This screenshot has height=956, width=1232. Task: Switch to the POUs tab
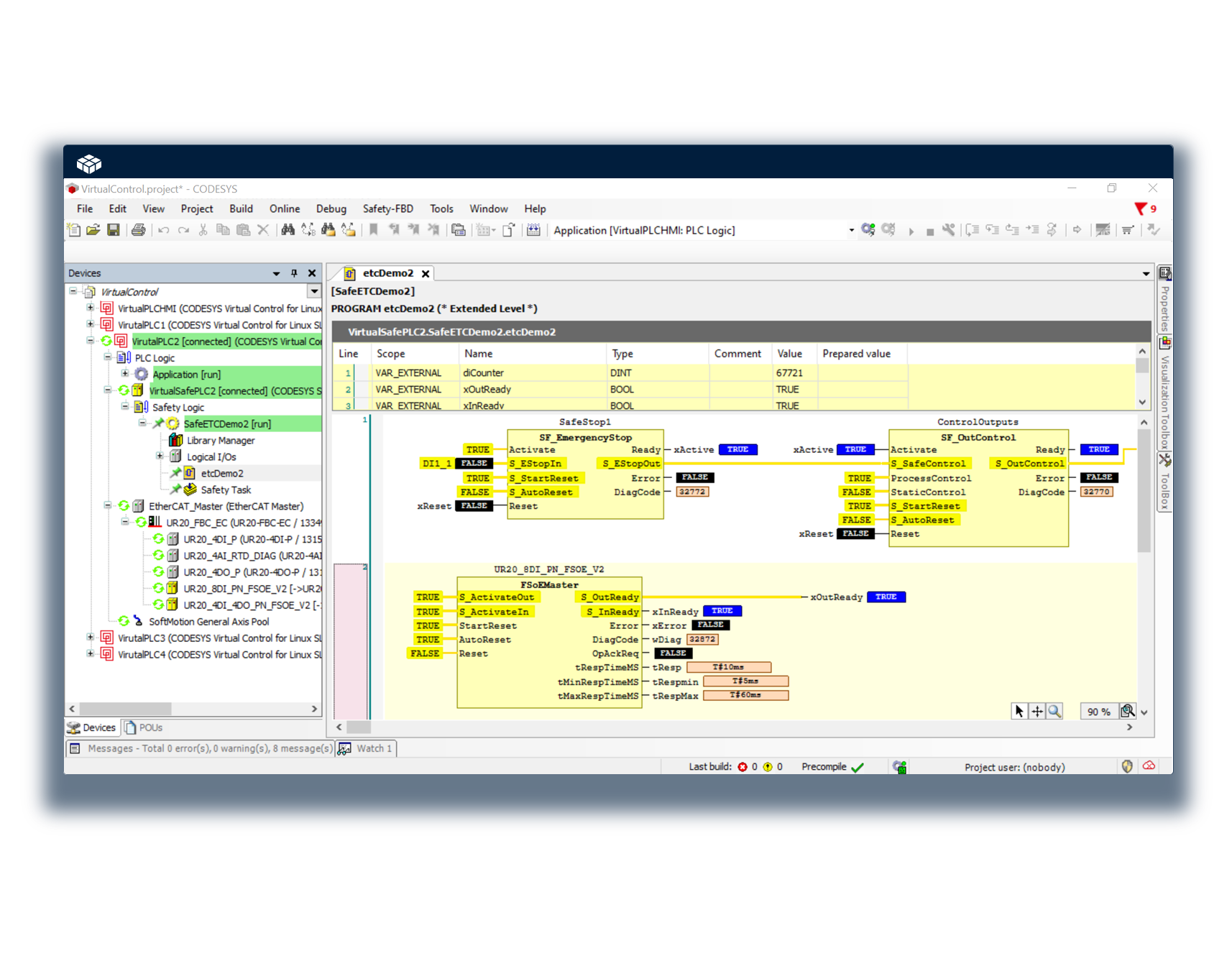(144, 727)
